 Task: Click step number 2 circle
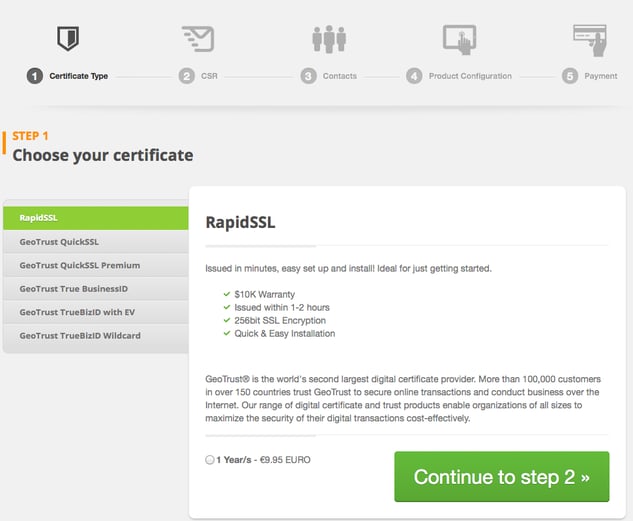[x=187, y=76]
